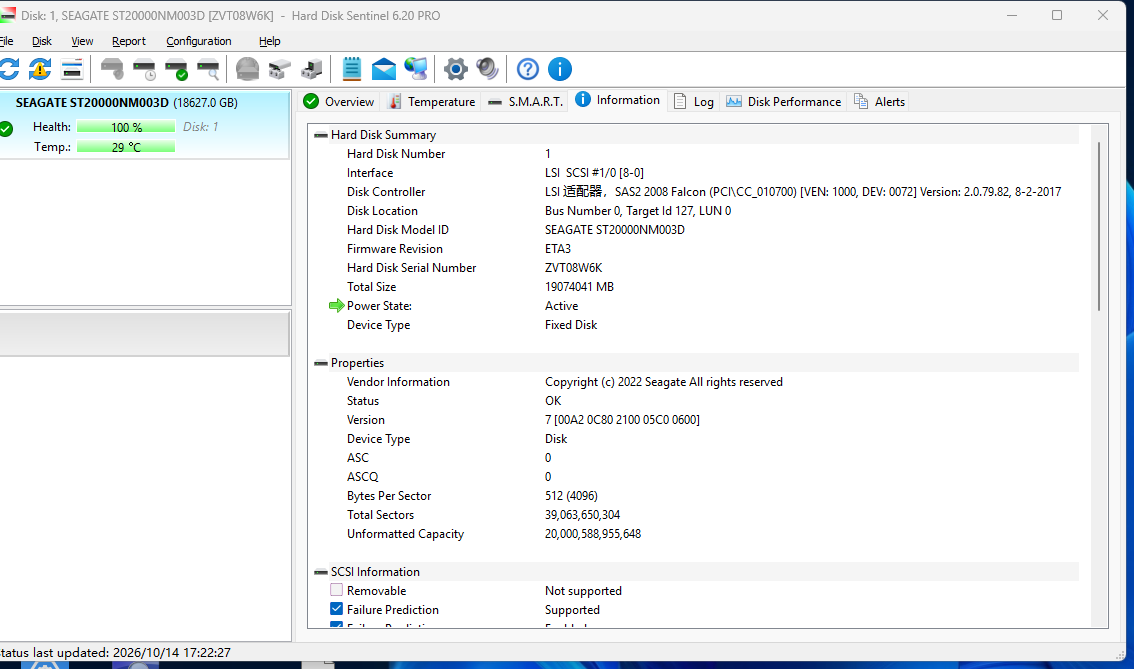The height and width of the screenshot is (669, 1134).
Task: Collapse the Hard Disk Summary section
Action: (320, 135)
